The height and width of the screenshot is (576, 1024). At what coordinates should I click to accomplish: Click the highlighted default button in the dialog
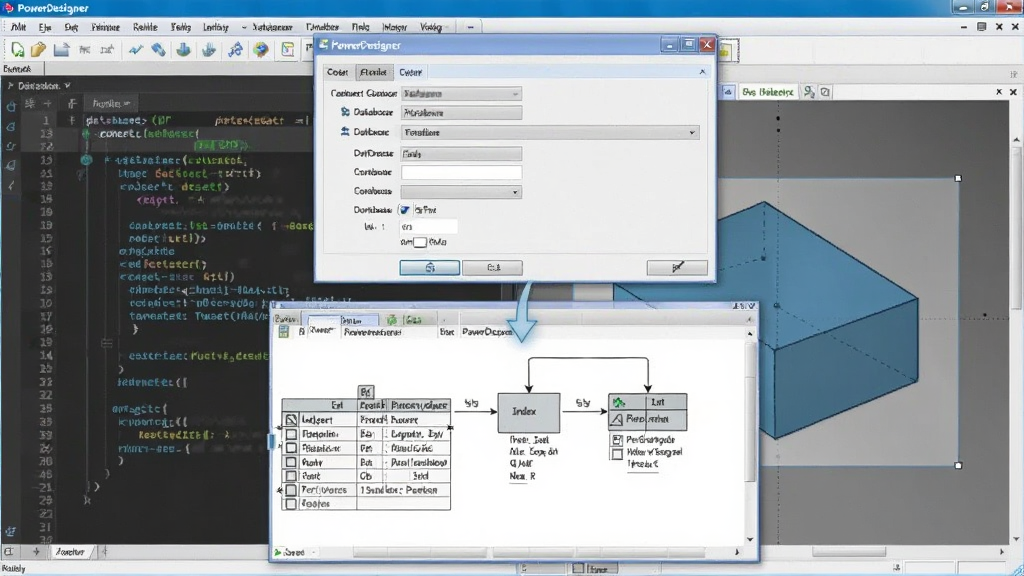point(430,267)
